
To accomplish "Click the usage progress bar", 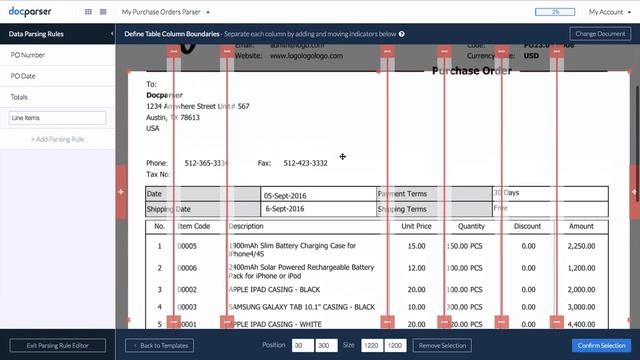I will point(555,12).
